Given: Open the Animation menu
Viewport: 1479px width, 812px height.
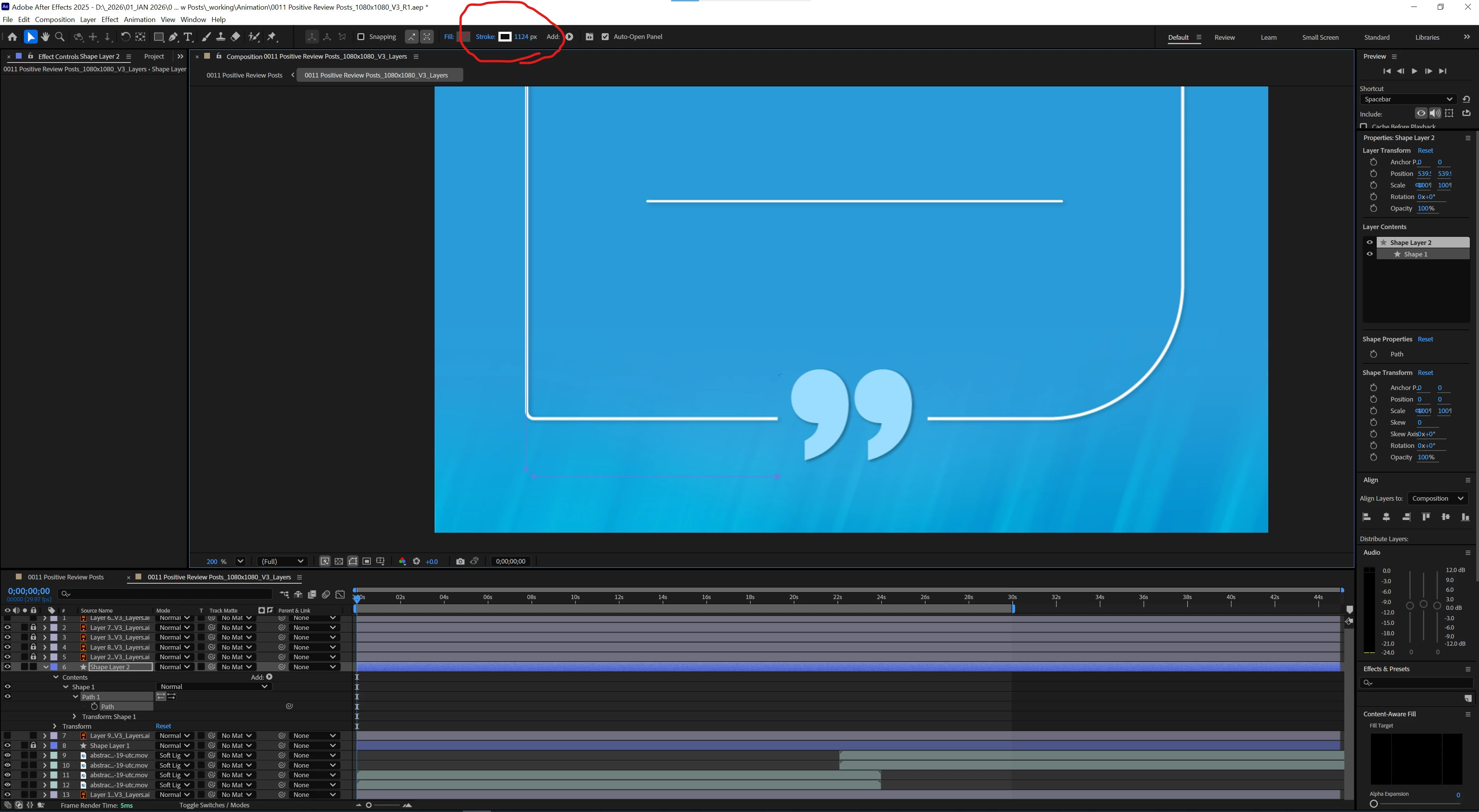Looking at the screenshot, I should (139, 20).
